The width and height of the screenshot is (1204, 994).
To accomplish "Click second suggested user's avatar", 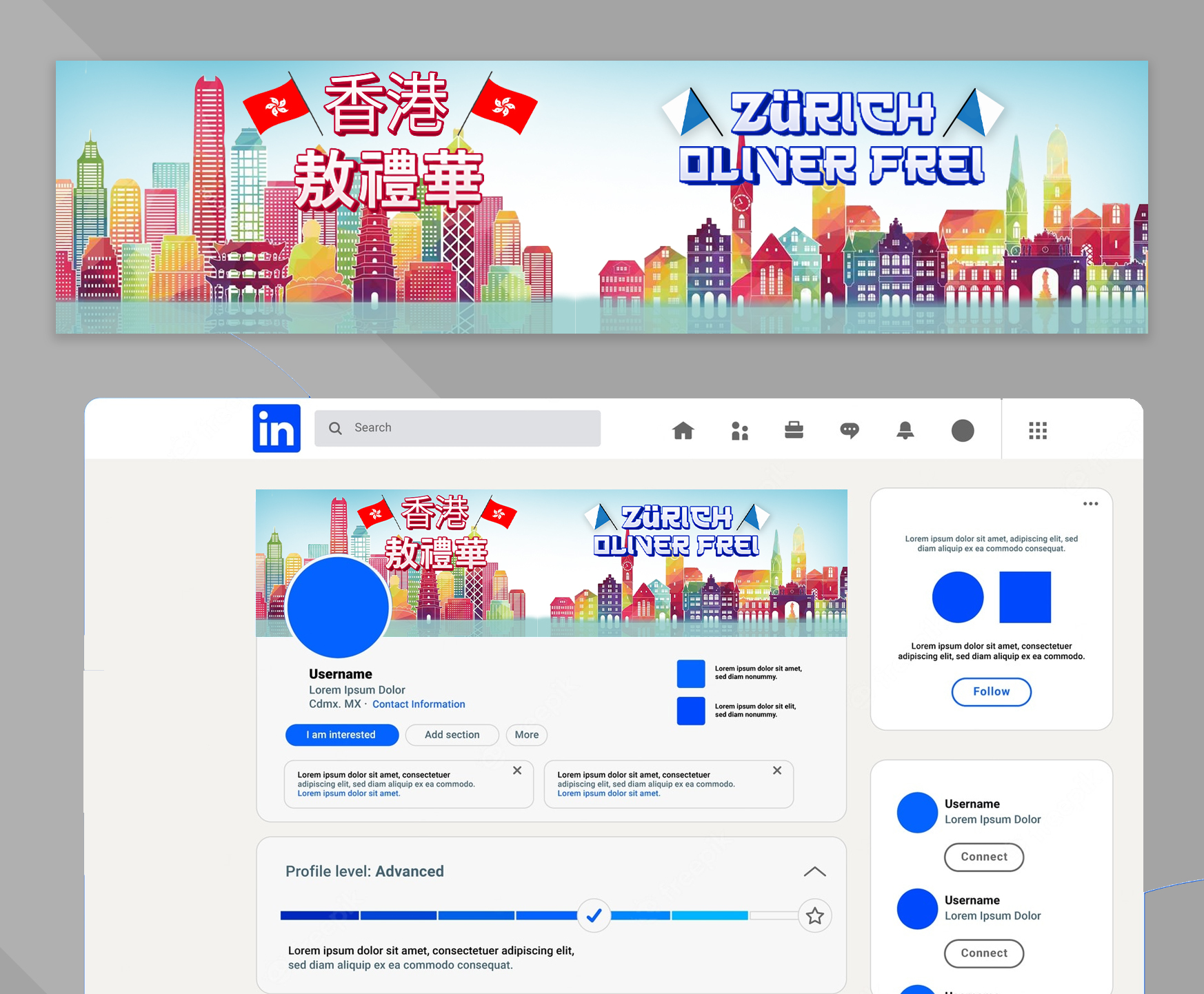I will [x=917, y=909].
